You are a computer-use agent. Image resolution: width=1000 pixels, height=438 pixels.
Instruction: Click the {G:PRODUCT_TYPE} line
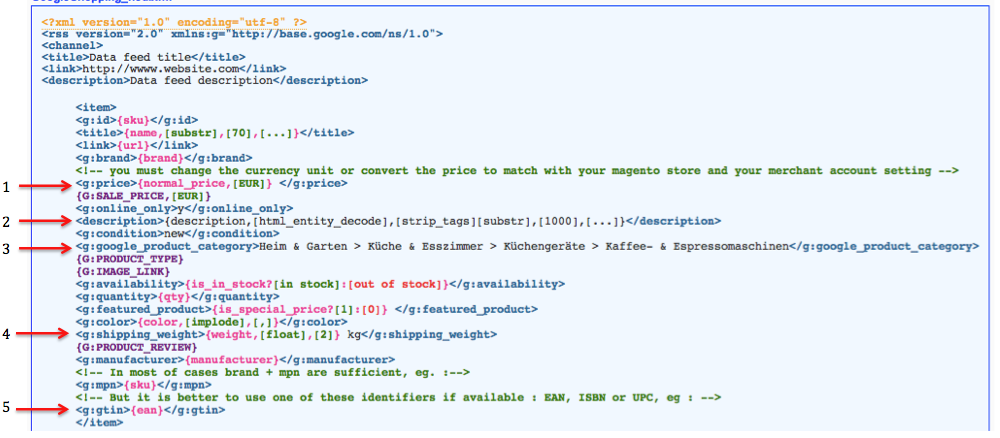[129, 259]
